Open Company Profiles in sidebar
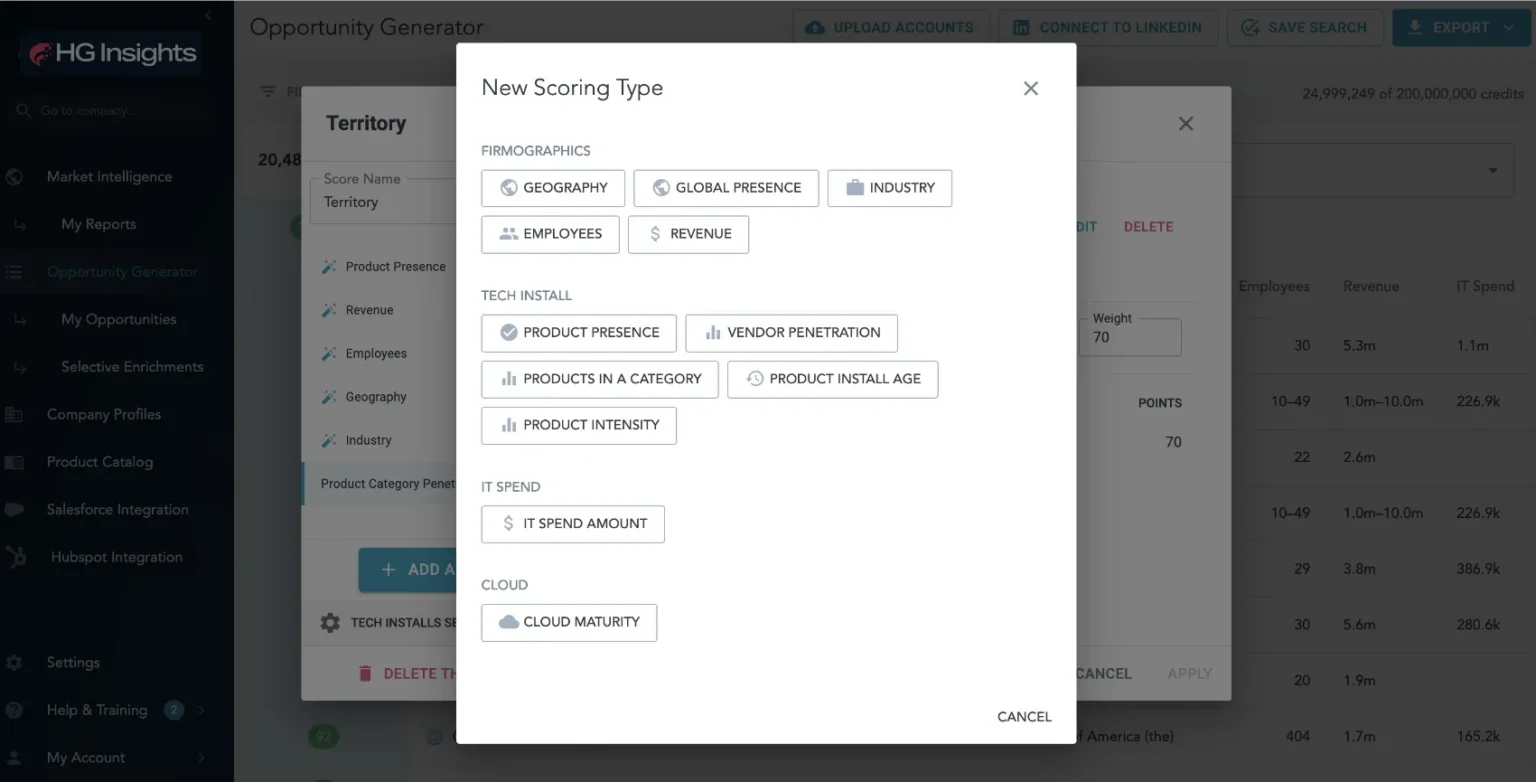Screen dimensions: 1536x782 coord(104,414)
